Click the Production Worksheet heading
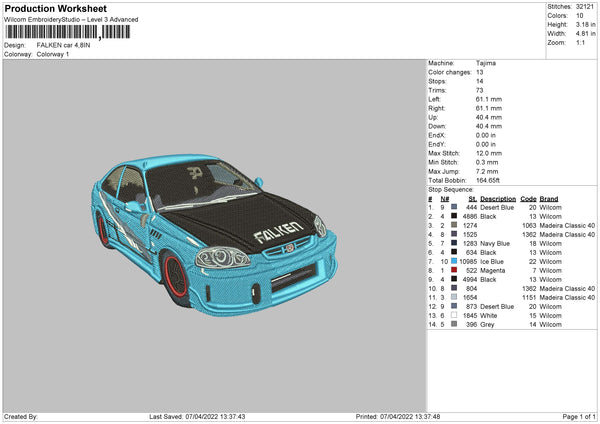This screenshot has height=424, width=600. point(54,9)
